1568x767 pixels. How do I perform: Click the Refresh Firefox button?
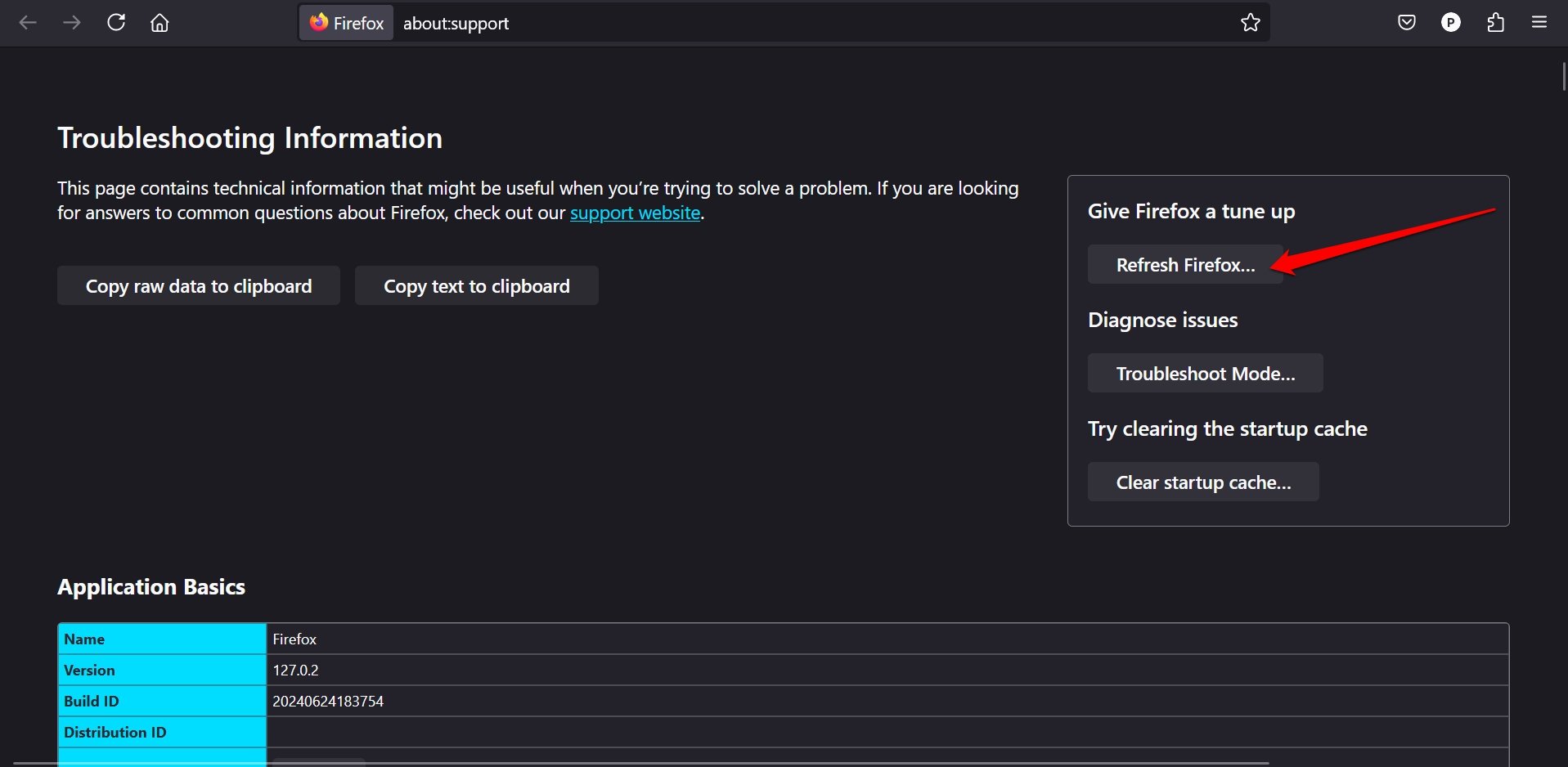(x=1185, y=265)
